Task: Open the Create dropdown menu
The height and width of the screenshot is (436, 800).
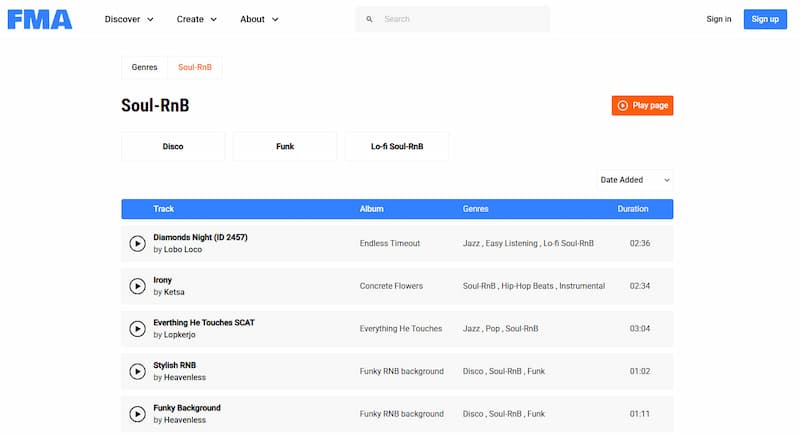Action: [197, 19]
